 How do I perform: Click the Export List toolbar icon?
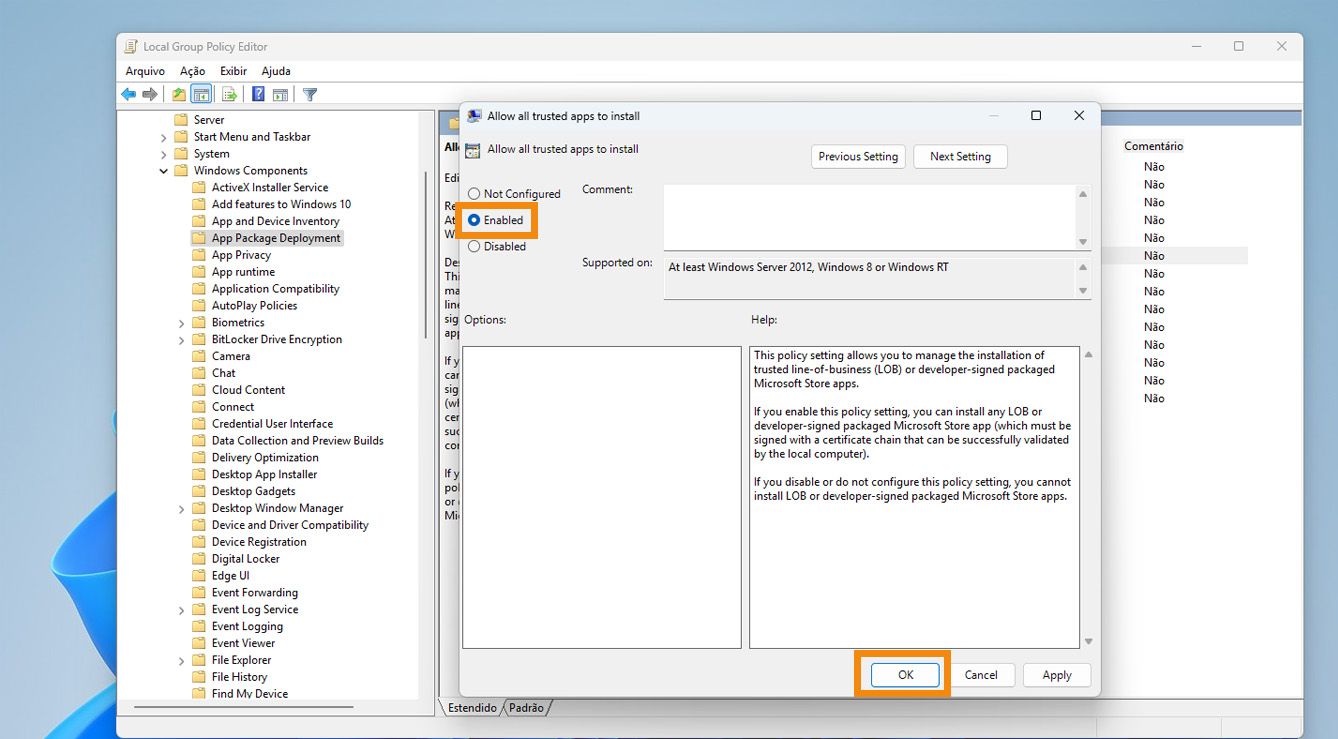[229, 94]
